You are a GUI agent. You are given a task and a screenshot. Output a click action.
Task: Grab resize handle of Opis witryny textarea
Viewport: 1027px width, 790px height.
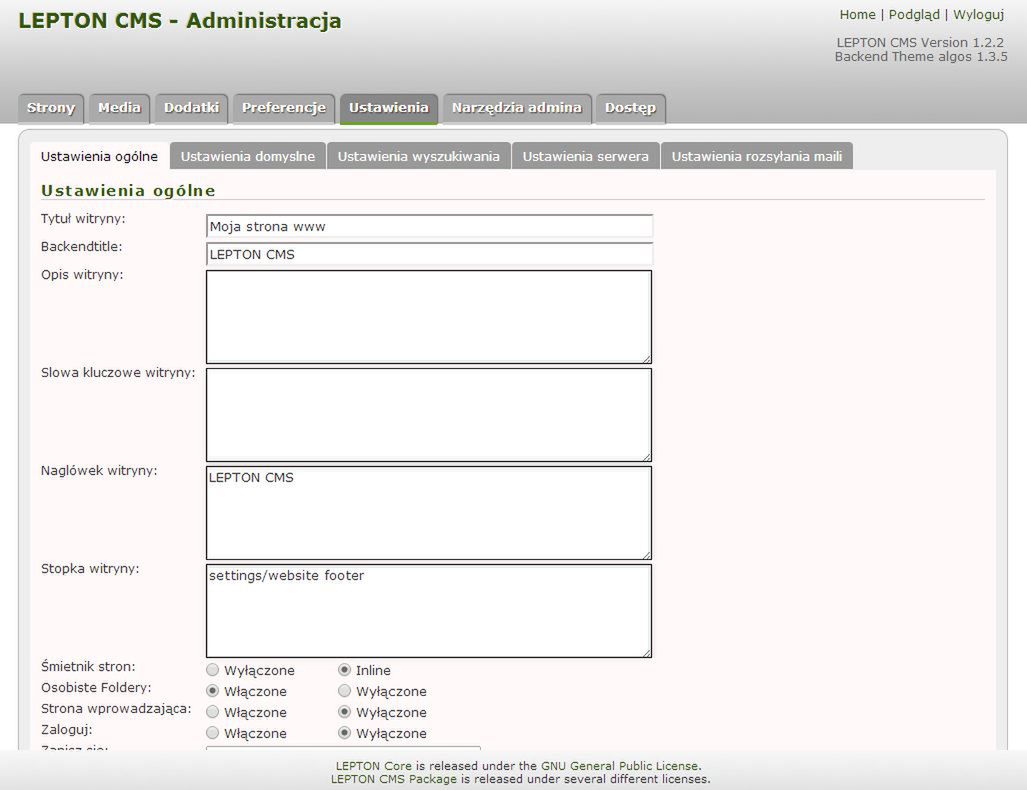(646, 358)
